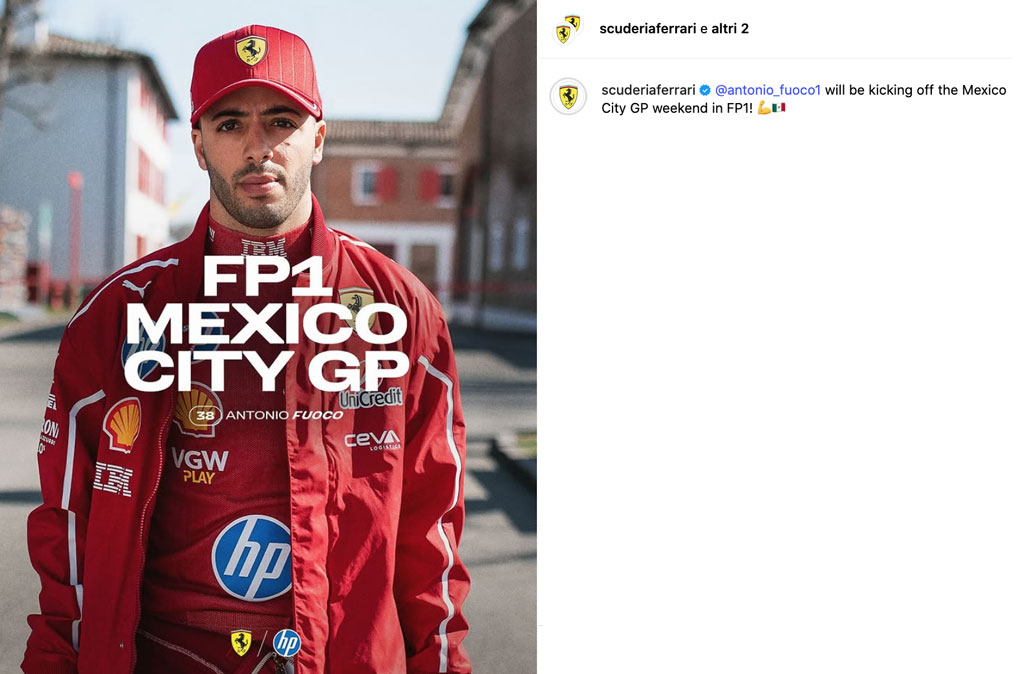1024x674 pixels.
Task: Open scuderiaferrari profile from the caption username
Action: click(x=648, y=90)
